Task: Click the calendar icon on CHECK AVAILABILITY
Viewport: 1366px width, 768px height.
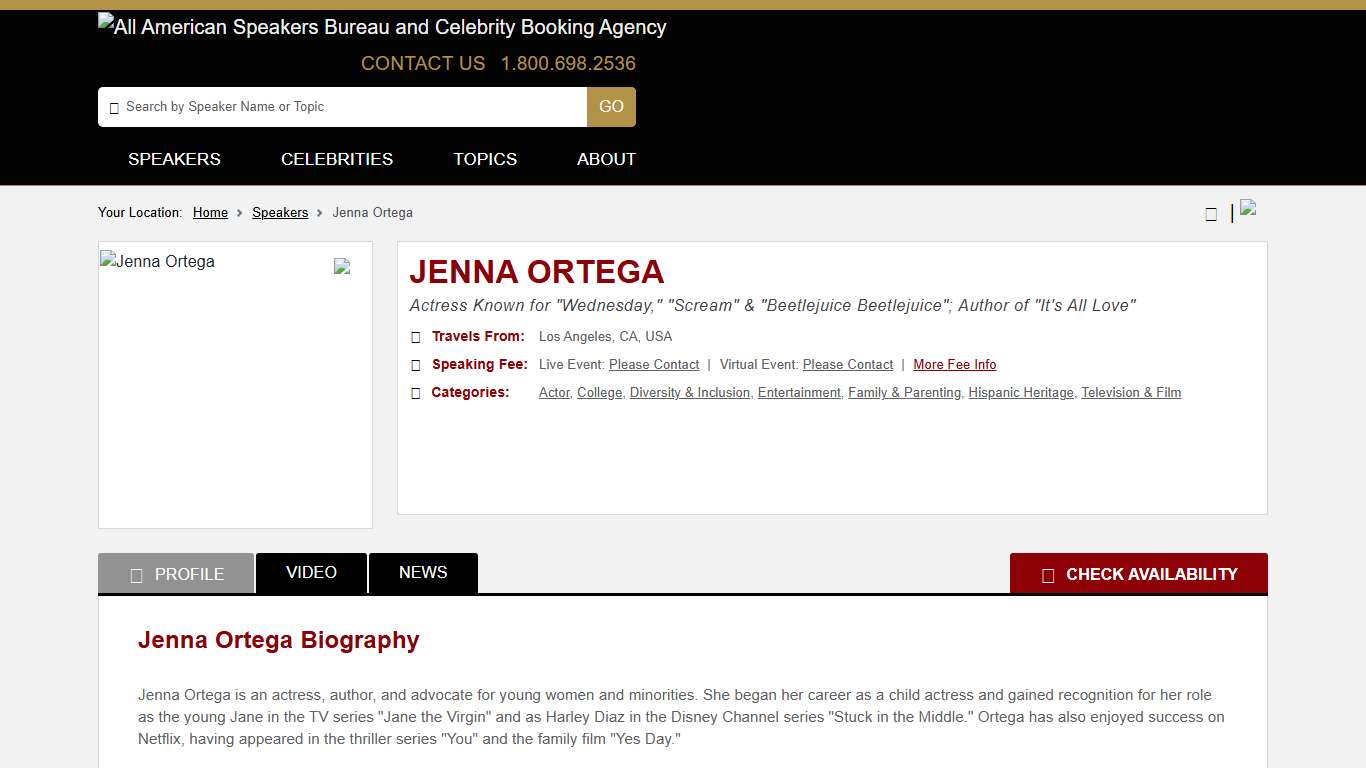Action: 1048,575
